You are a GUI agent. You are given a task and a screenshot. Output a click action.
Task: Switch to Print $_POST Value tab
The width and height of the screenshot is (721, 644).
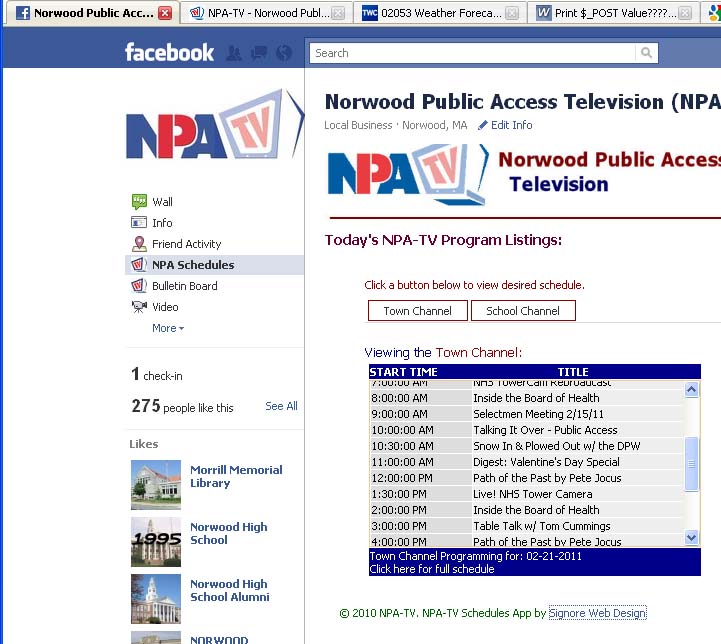point(613,13)
